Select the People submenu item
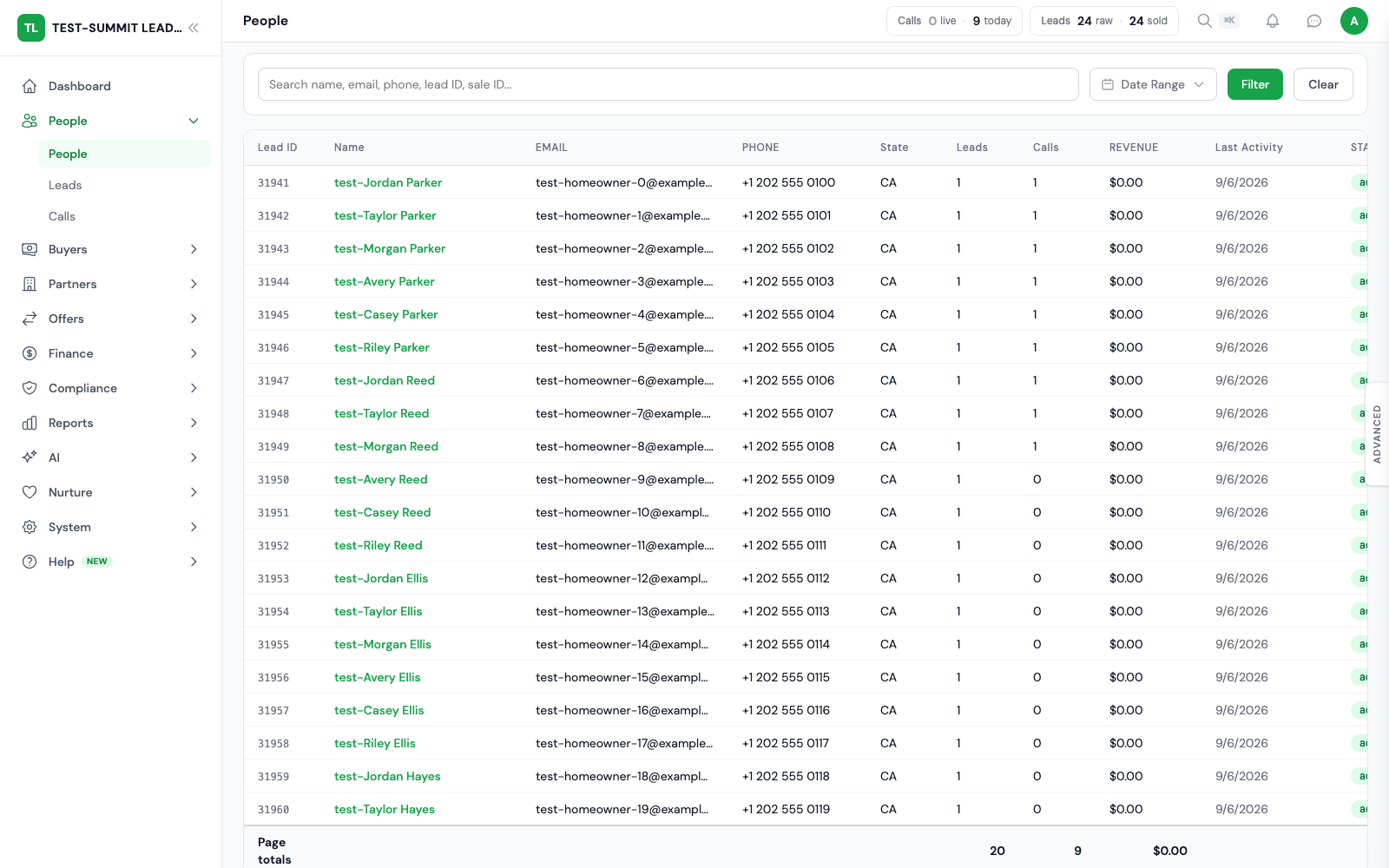This screenshot has width=1389, height=868. [124, 154]
